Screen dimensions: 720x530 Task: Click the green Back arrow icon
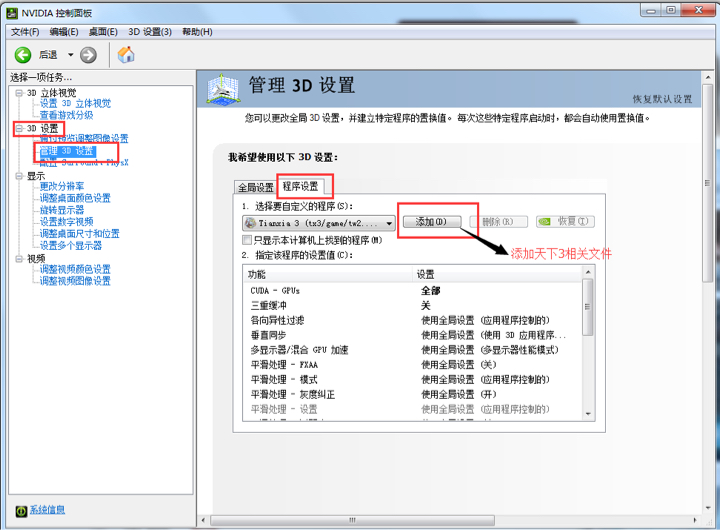pyautogui.click(x=22, y=55)
